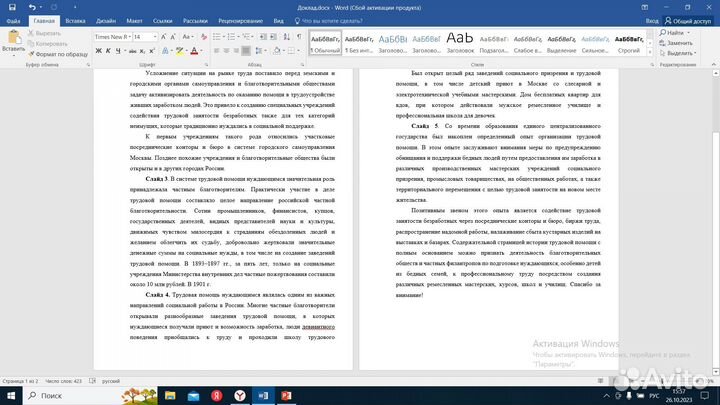720x405 pixels.
Task: Click the Заменить (Replace) button
Action: 676,43
